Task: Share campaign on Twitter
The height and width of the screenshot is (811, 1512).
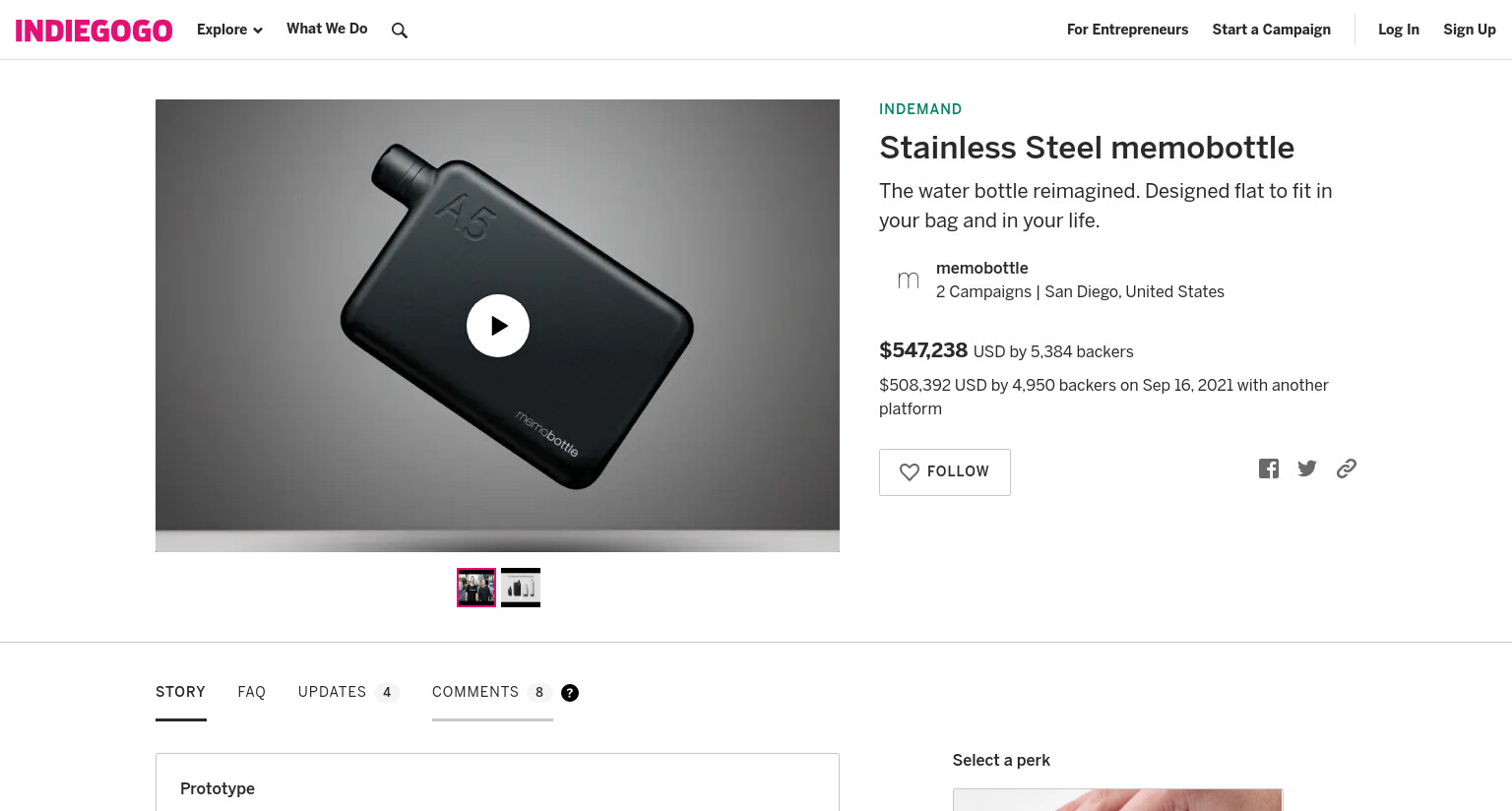Action: click(x=1307, y=468)
